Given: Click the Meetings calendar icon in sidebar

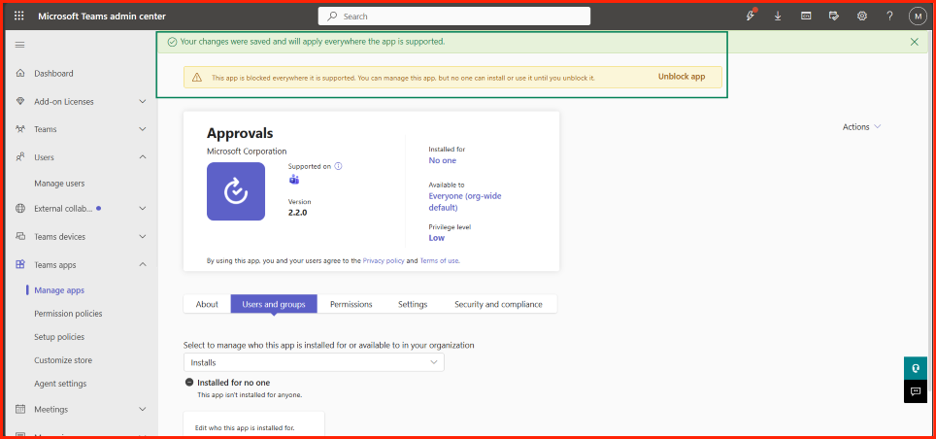Looking at the screenshot, I should coord(20,409).
